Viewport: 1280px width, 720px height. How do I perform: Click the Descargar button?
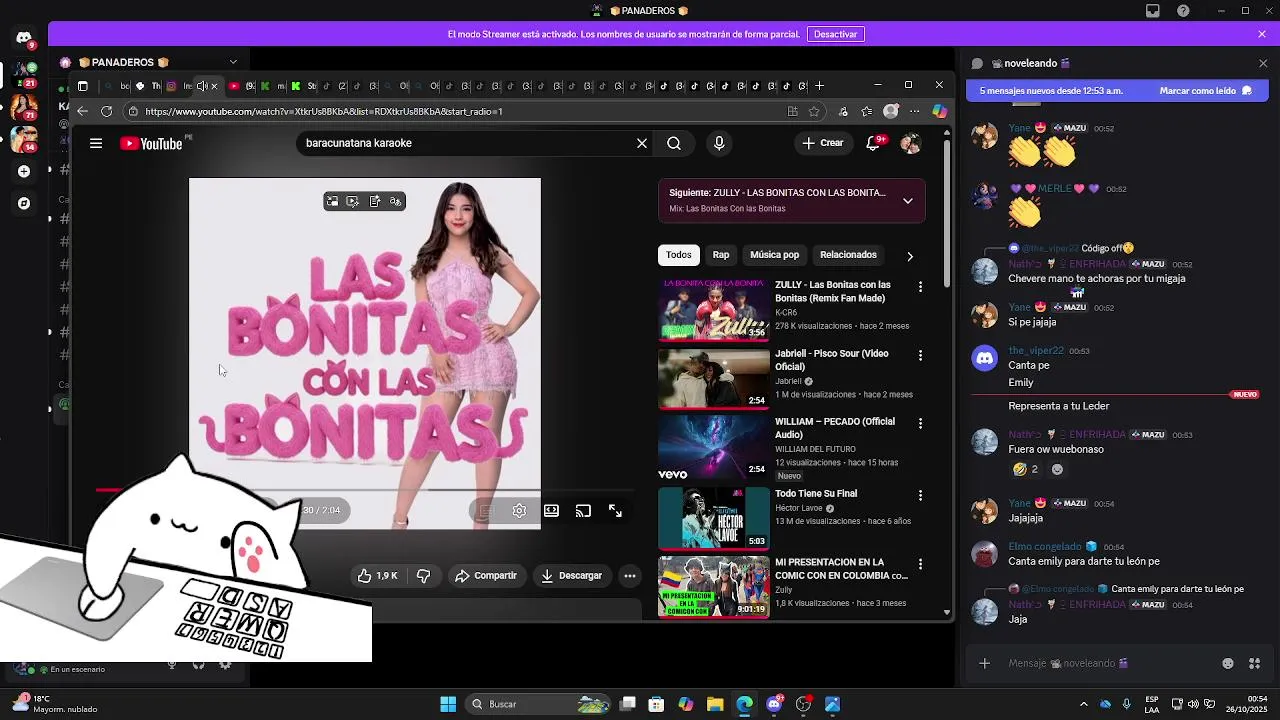coord(571,576)
